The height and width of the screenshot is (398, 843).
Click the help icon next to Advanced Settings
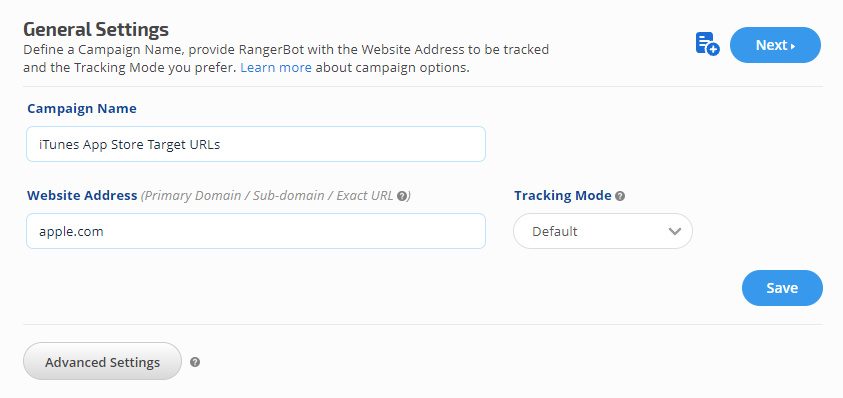[195, 362]
